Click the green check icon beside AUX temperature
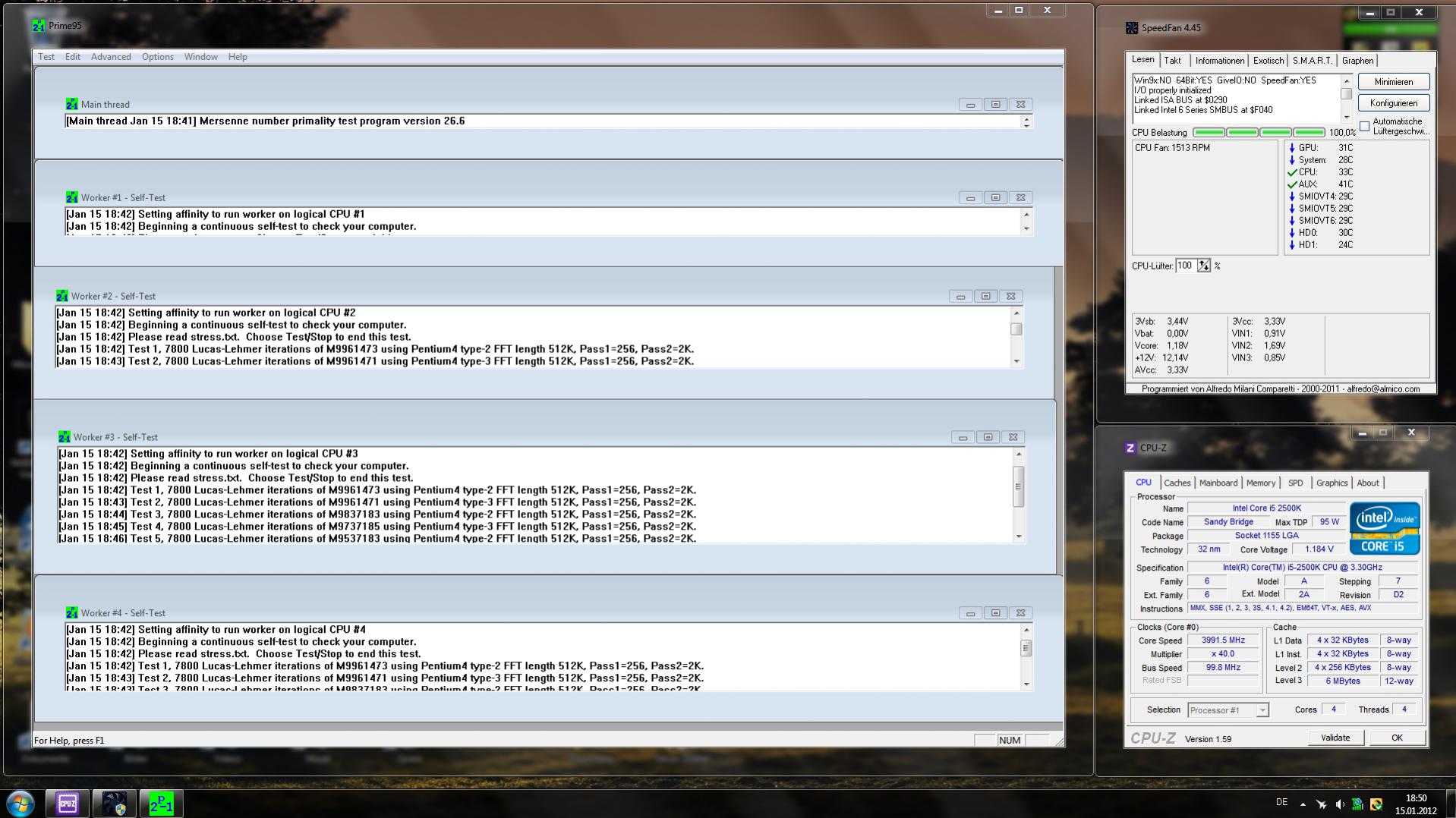The width and height of the screenshot is (1456, 818). [x=1292, y=184]
